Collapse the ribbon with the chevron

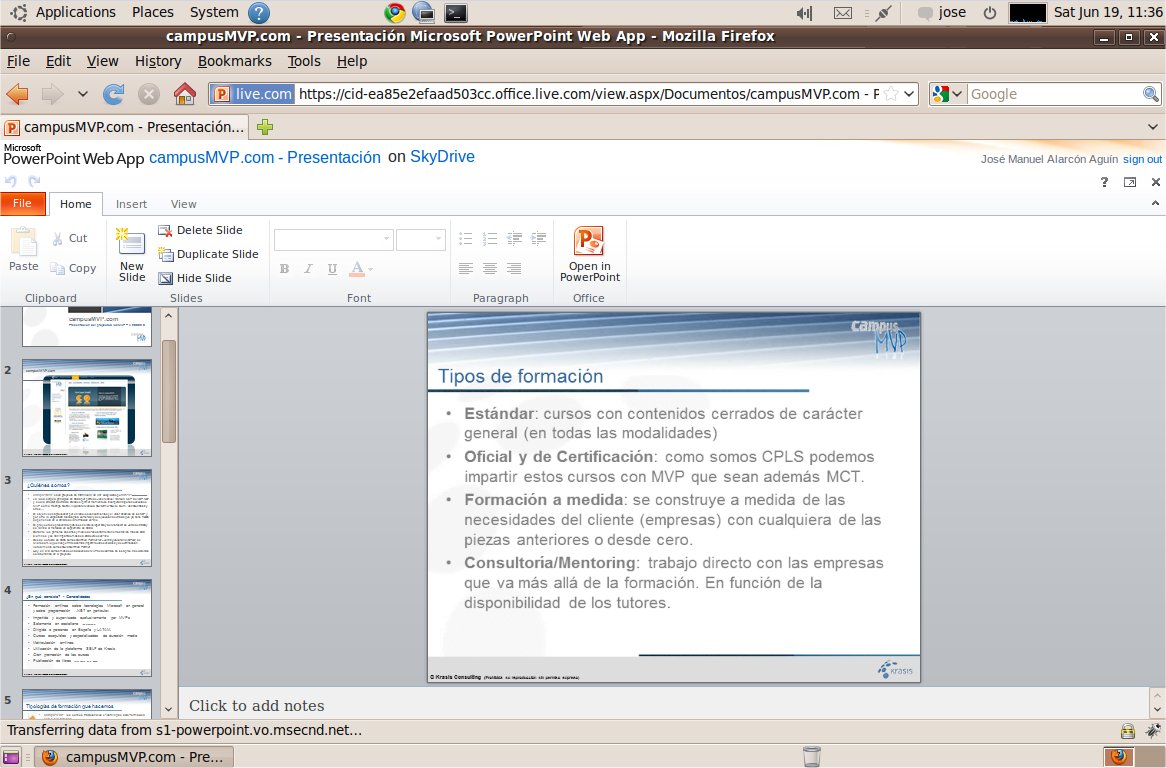pyautogui.click(x=1155, y=203)
